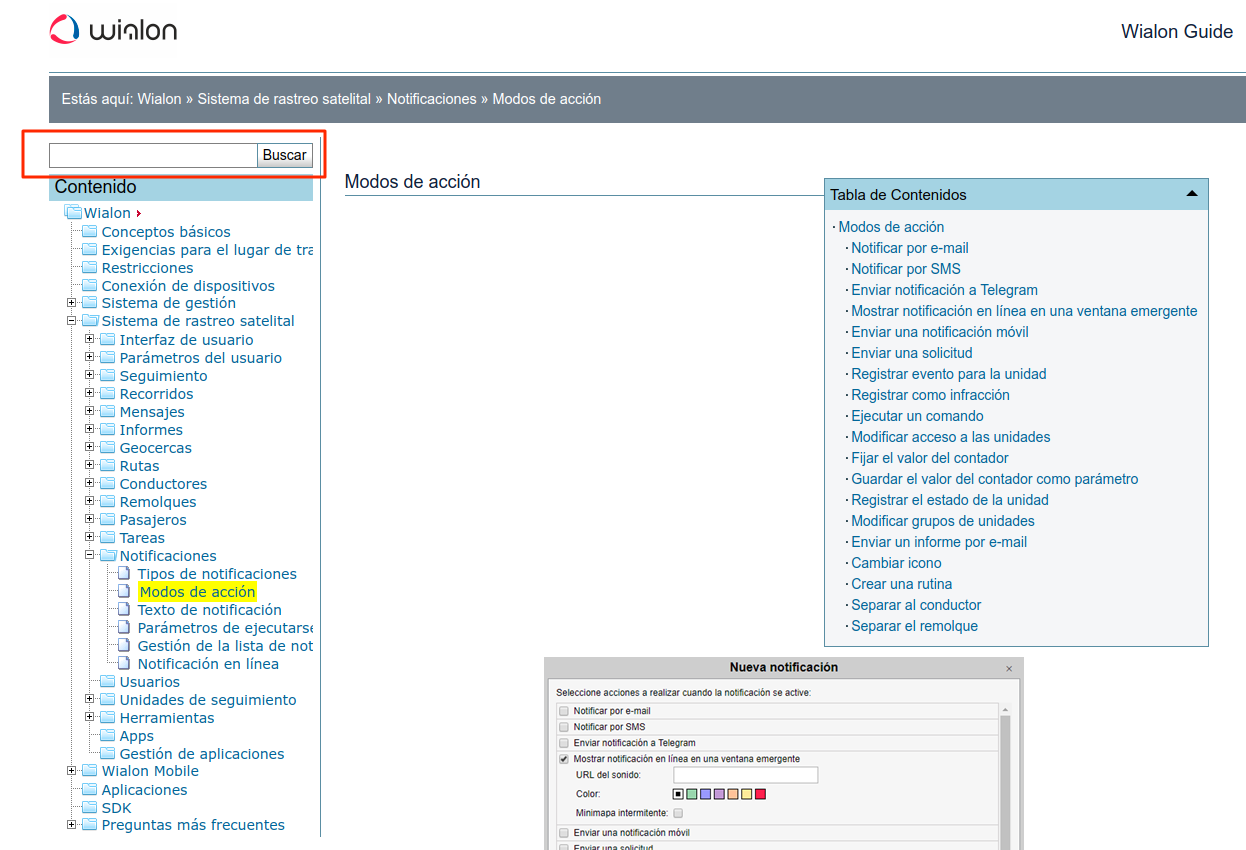Click the folder icon next to Restricciones
The width and height of the screenshot is (1246, 850).
90,268
